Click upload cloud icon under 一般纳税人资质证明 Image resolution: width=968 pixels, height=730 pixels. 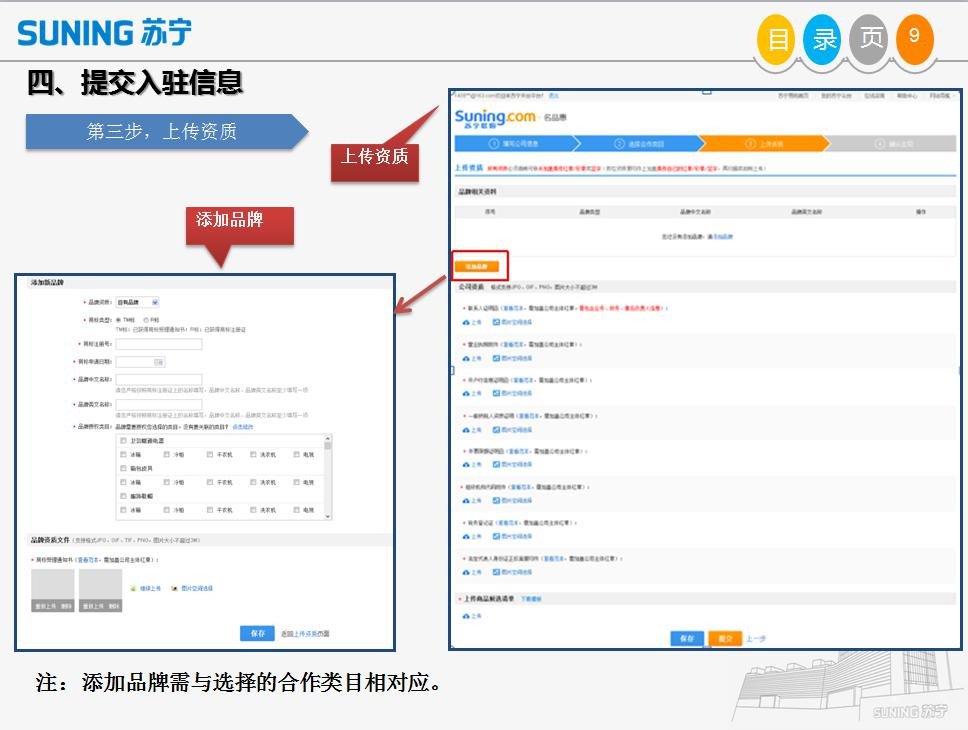click(x=466, y=430)
